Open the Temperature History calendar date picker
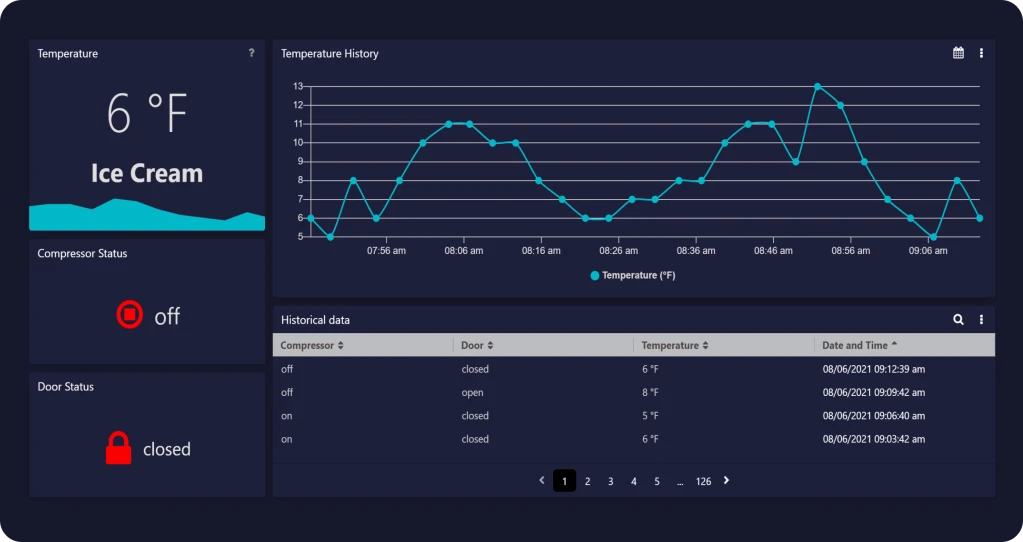 958,53
